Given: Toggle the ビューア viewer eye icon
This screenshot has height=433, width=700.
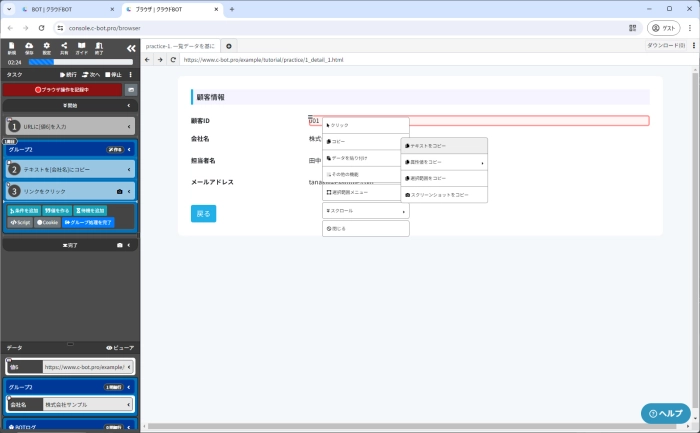Looking at the screenshot, I should click(x=120, y=347).
